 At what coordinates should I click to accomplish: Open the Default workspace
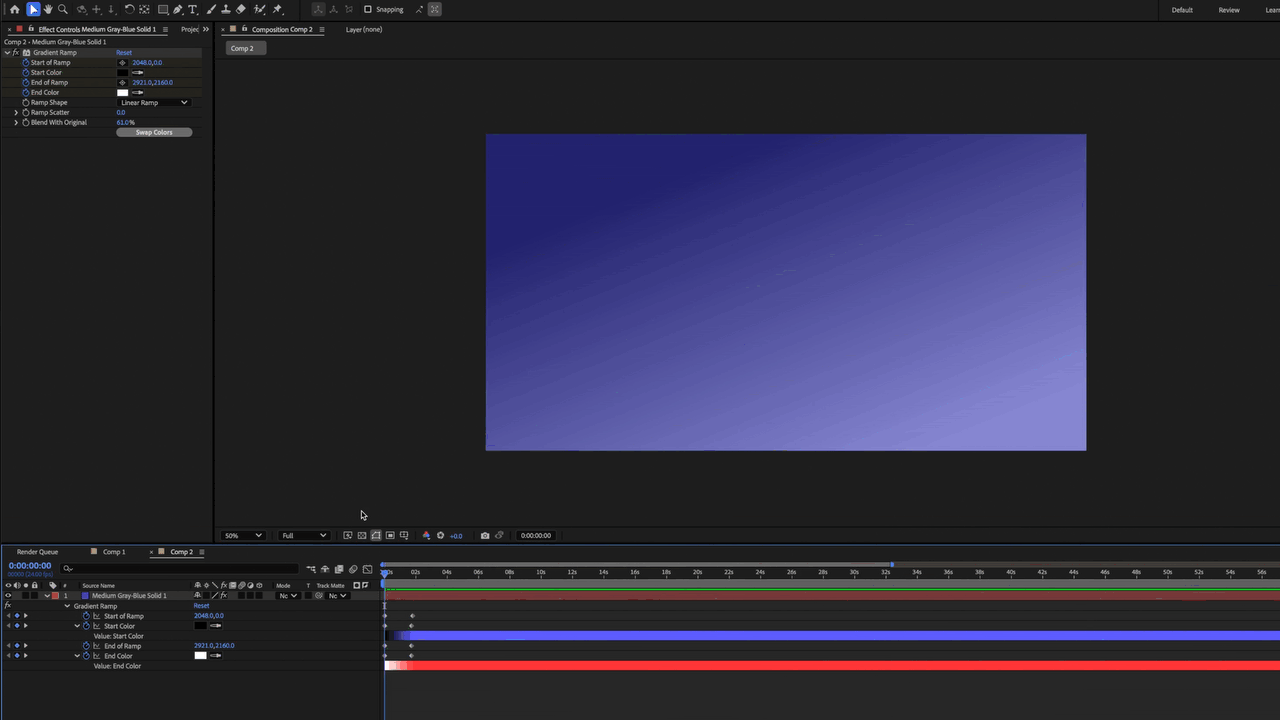click(1182, 10)
